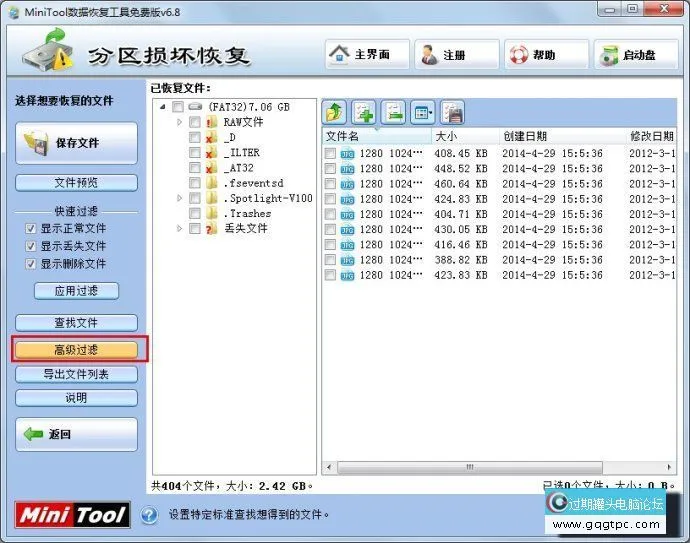Select JPG icon of 388.82 KB file

[x=347, y=260]
